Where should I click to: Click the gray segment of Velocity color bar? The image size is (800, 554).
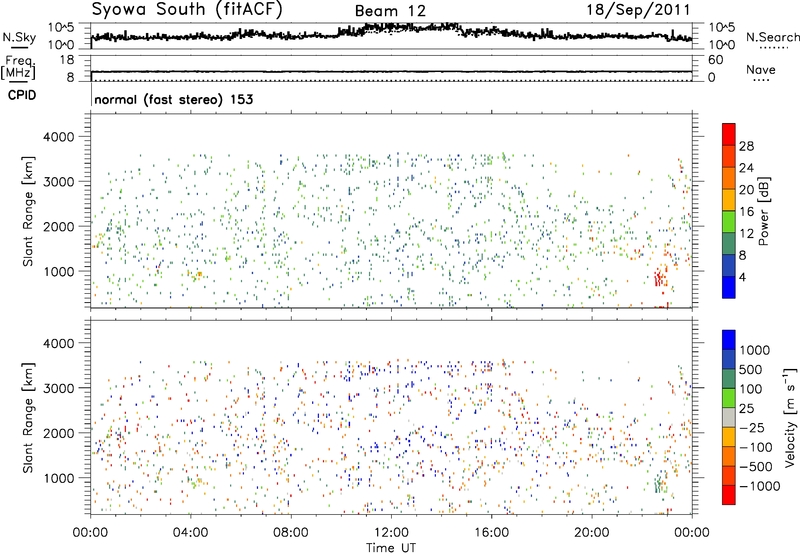pyautogui.click(x=729, y=417)
